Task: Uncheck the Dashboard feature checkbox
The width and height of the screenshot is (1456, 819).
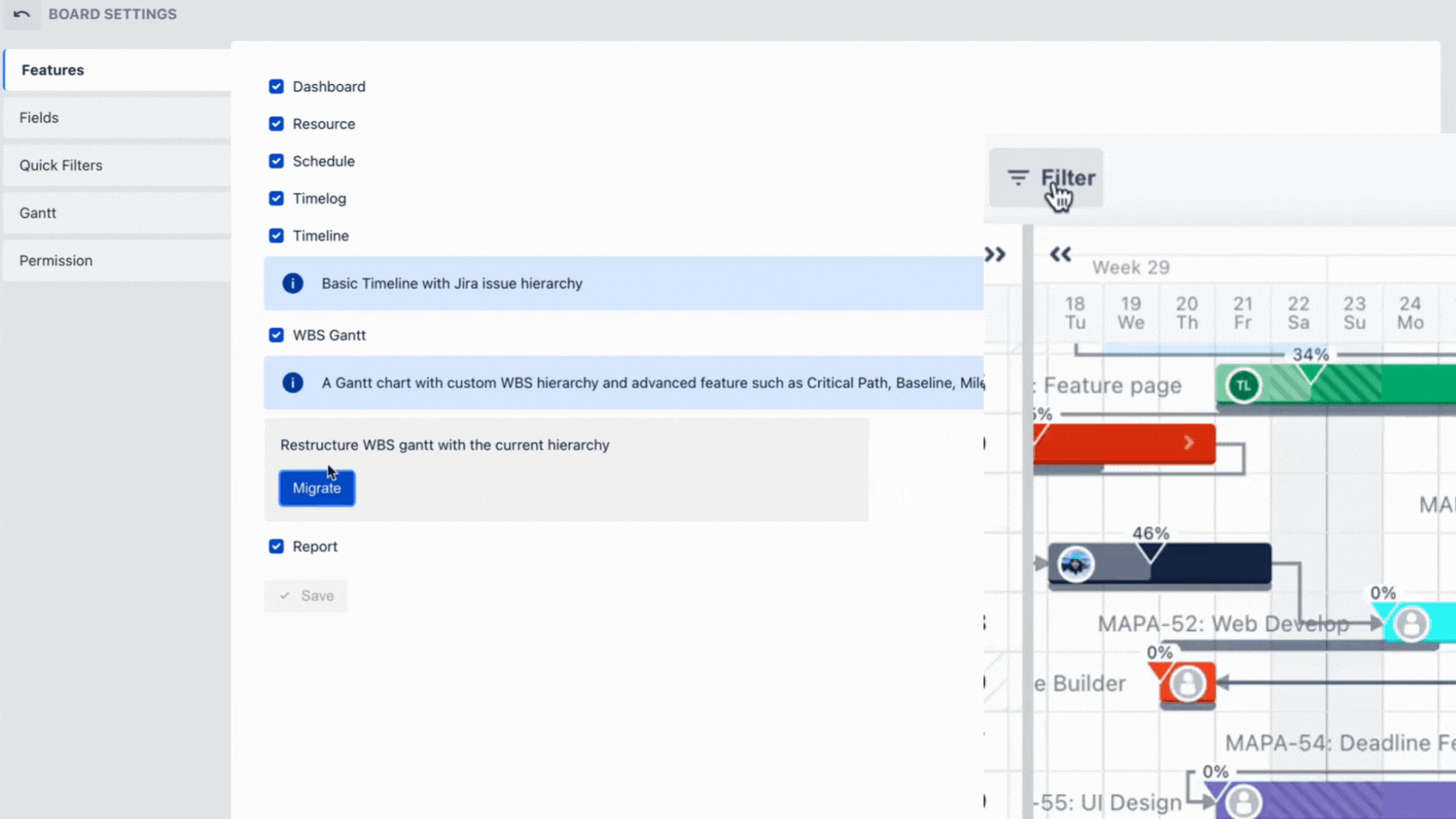Action: (x=276, y=87)
